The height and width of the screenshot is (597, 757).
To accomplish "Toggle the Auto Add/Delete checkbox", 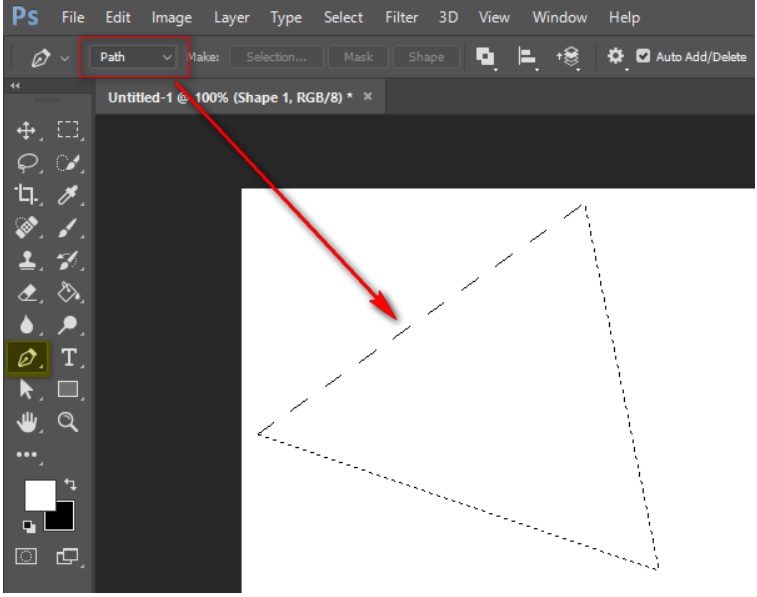I will coord(643,56).
